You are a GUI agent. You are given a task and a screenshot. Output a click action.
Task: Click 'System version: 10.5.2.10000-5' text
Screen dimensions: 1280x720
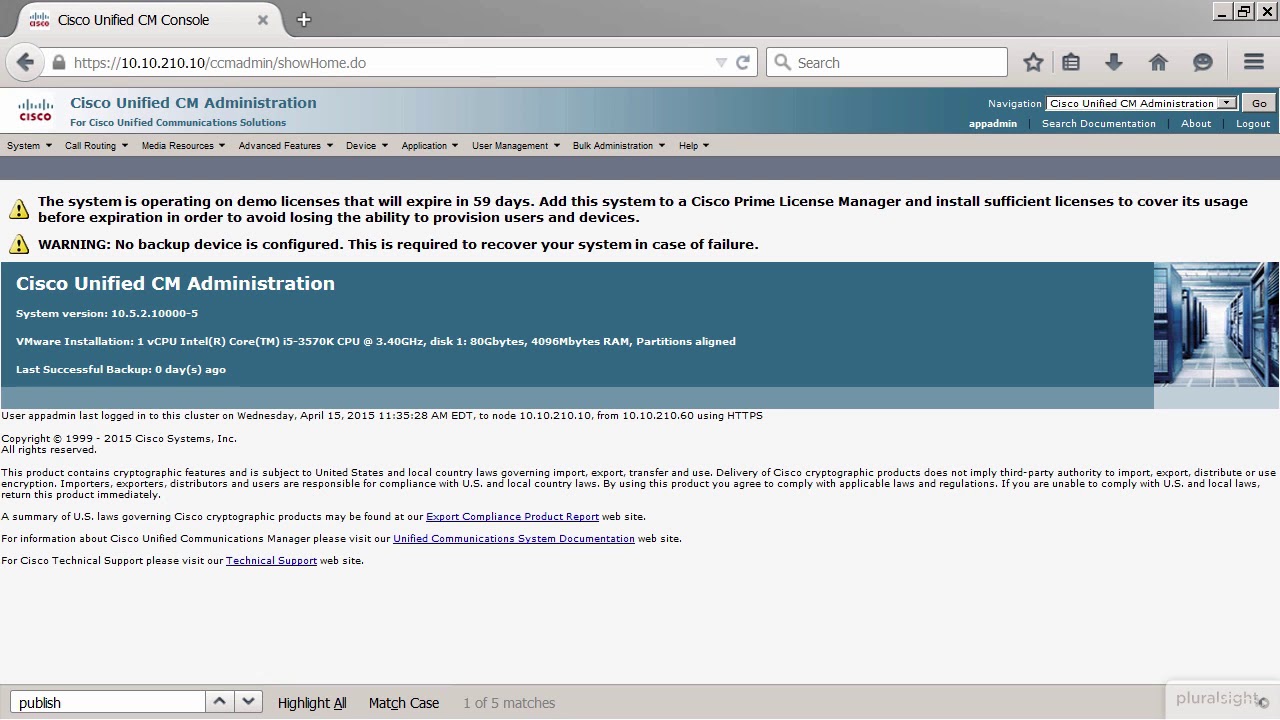pos(107,313)
